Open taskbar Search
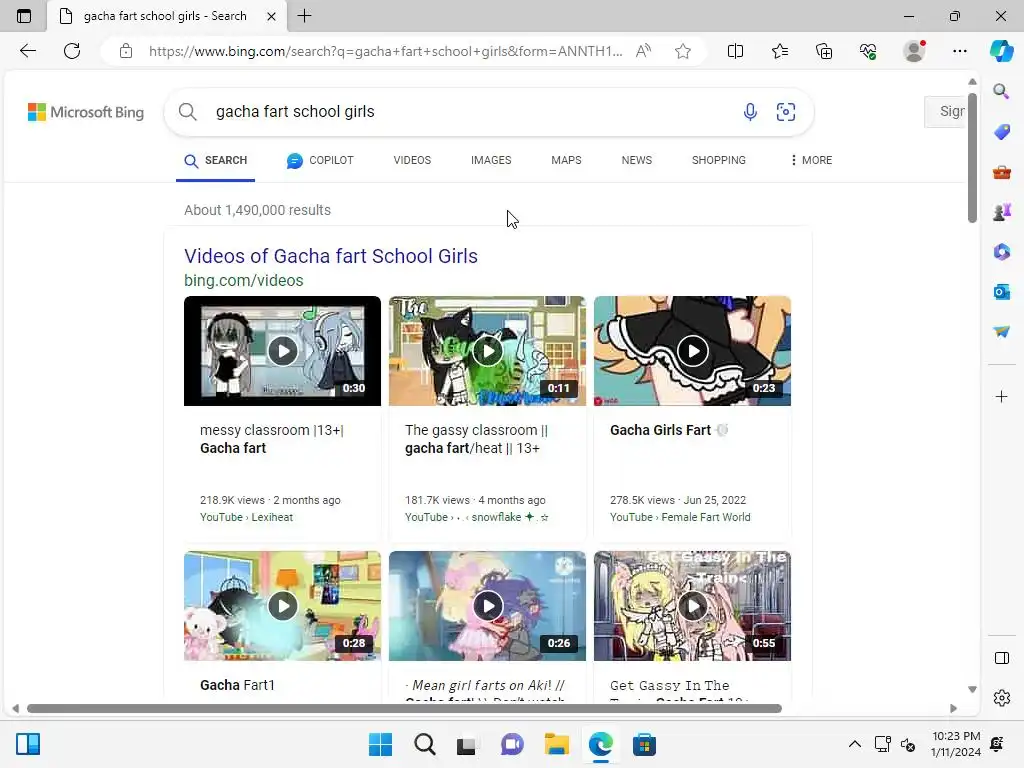Screen dimensions: 1024x768 coord(424,744)
